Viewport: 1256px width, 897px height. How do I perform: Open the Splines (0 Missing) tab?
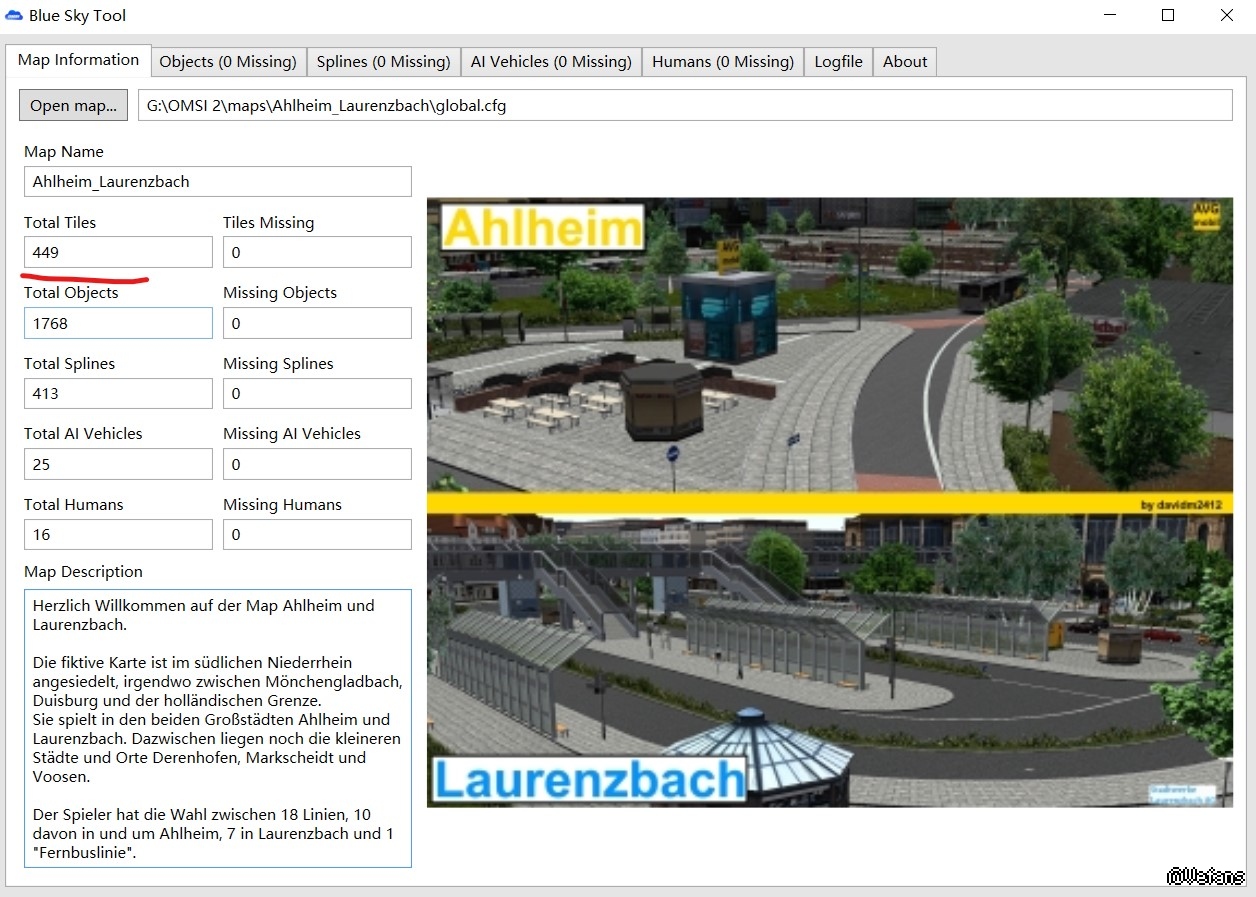click(x=383, y=62)
